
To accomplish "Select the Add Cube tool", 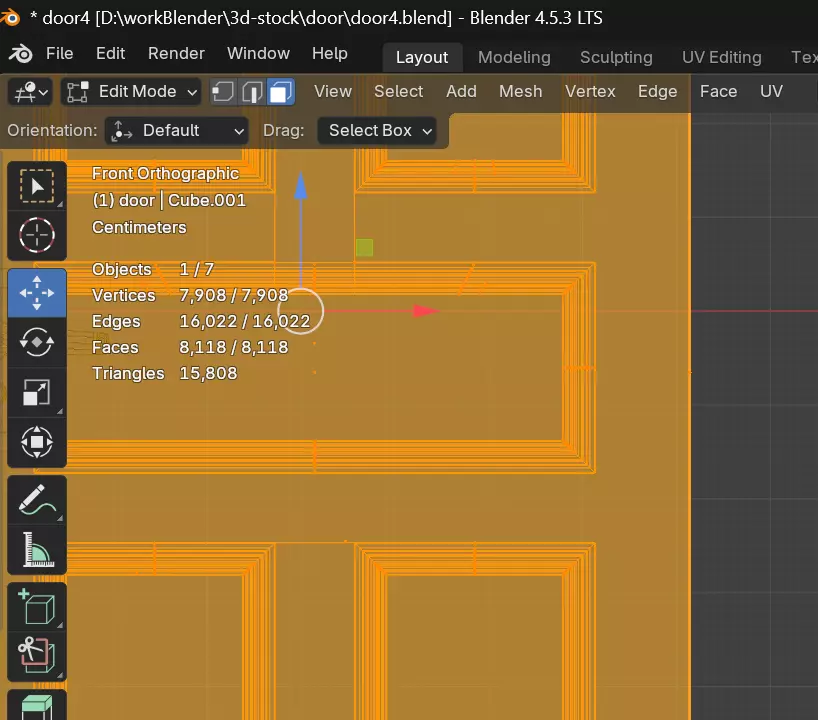I will tap(37, 607).
